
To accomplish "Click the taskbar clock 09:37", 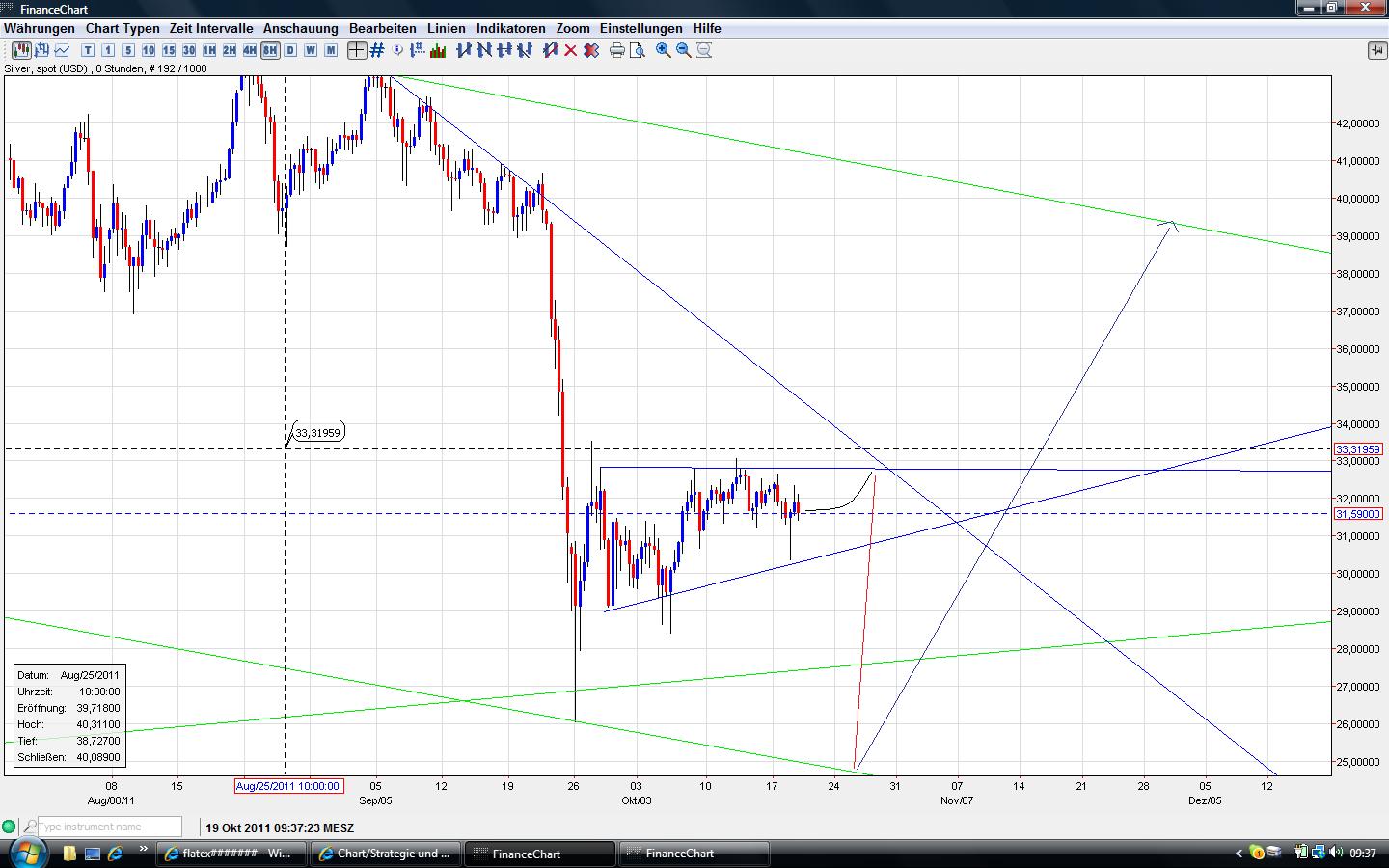I will [1363, 854].
